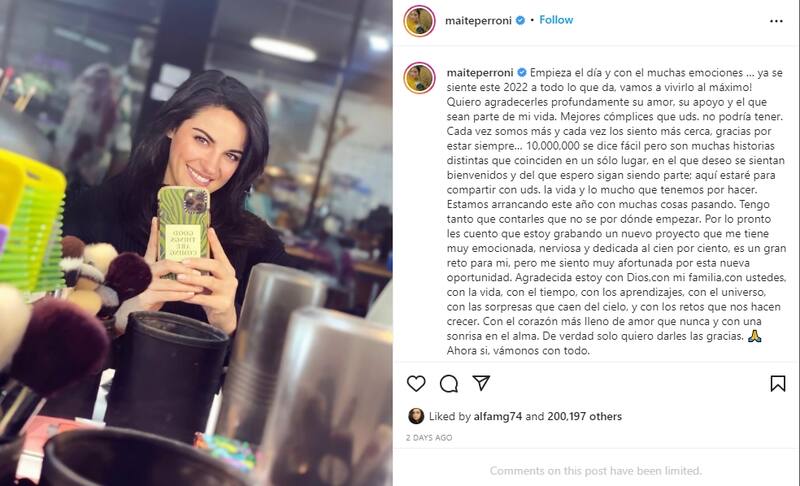800x486 pixels.
Task: Share the post via paper plane icon
Action: coord(481,383)
